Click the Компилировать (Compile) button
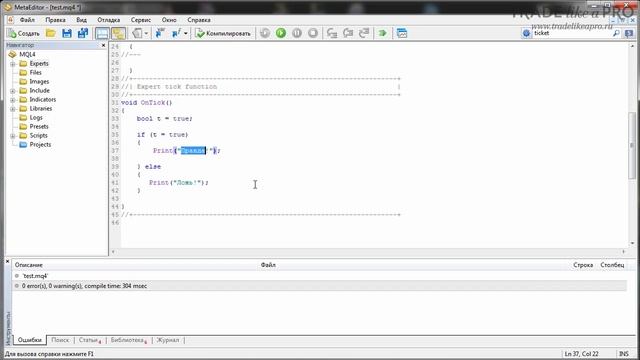The image size is (640, 360). tap(223, 33)
